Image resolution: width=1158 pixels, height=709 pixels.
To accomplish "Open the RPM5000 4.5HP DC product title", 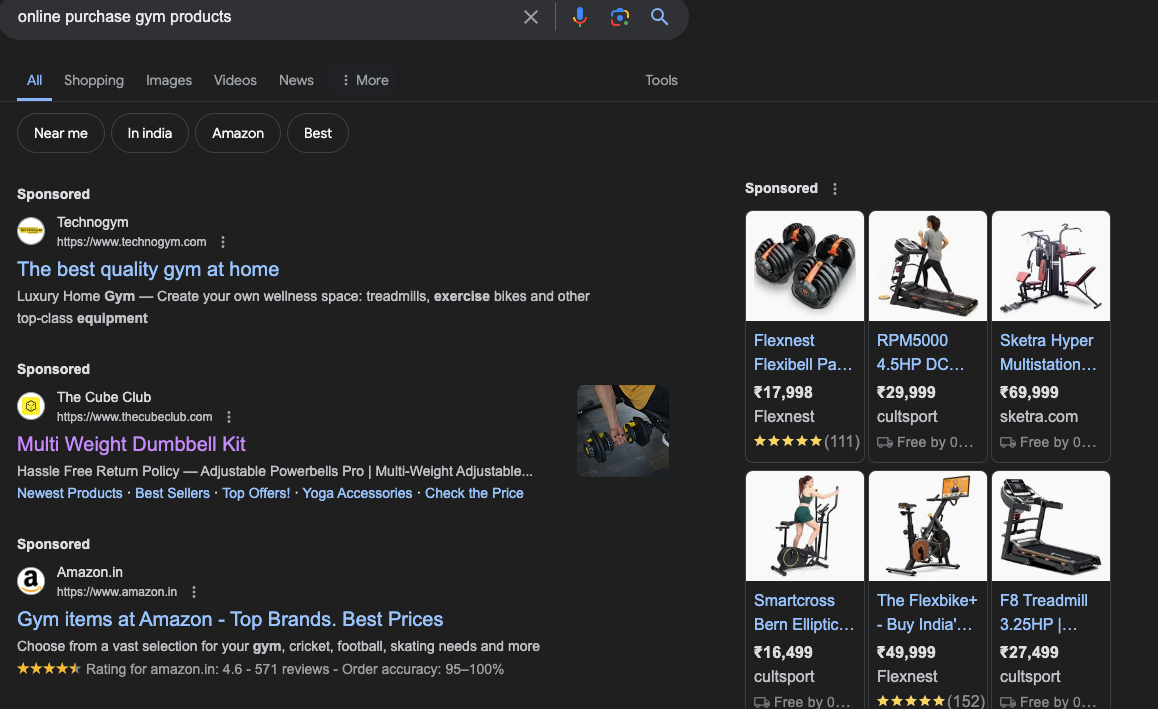I will (921, 352).
